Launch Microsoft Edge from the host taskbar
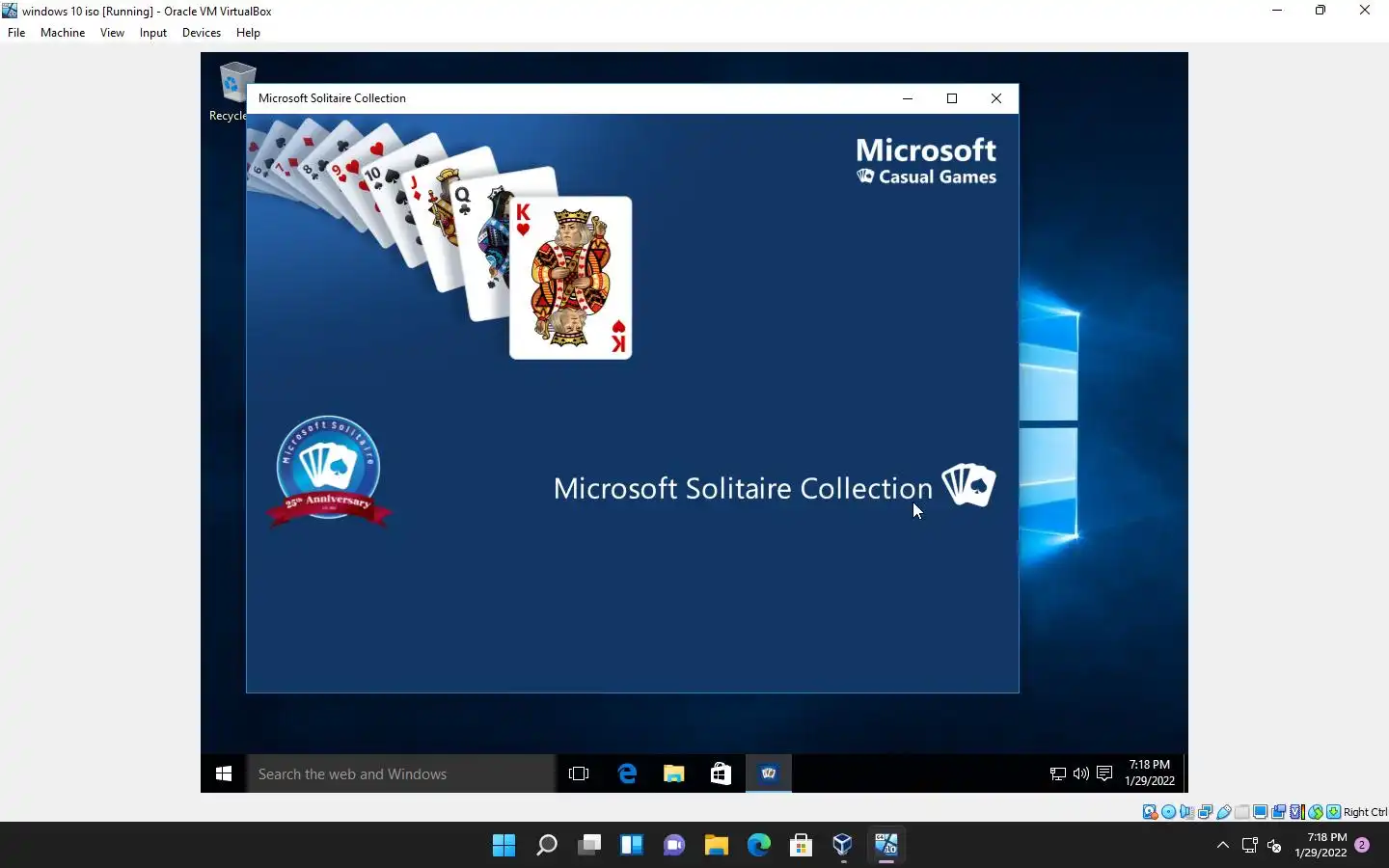Image resolution: width=1389 pixels, height=868 pixels. click(759, 846)
